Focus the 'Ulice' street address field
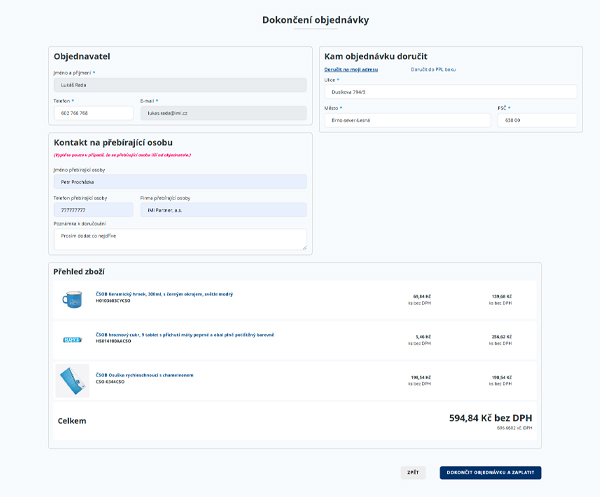Screen dimensions: 600x497 [449, 92]
